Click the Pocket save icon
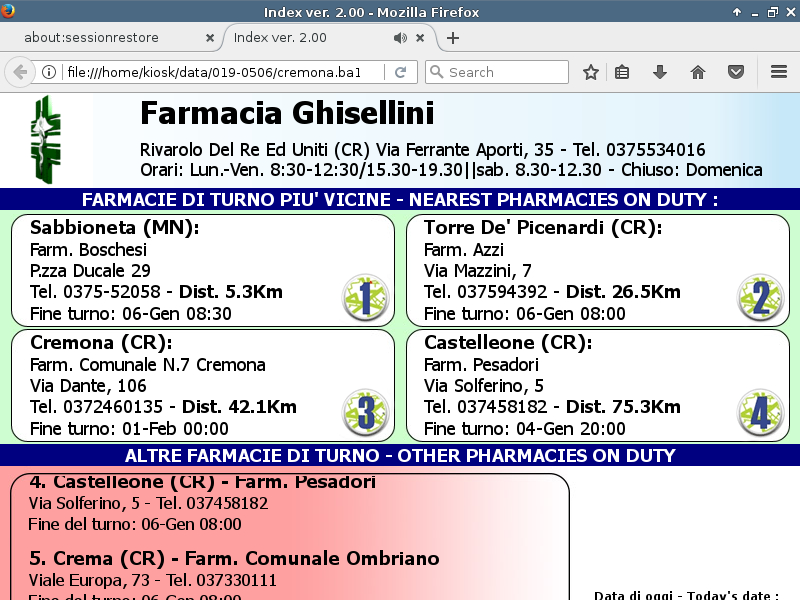 pos(735,72)
